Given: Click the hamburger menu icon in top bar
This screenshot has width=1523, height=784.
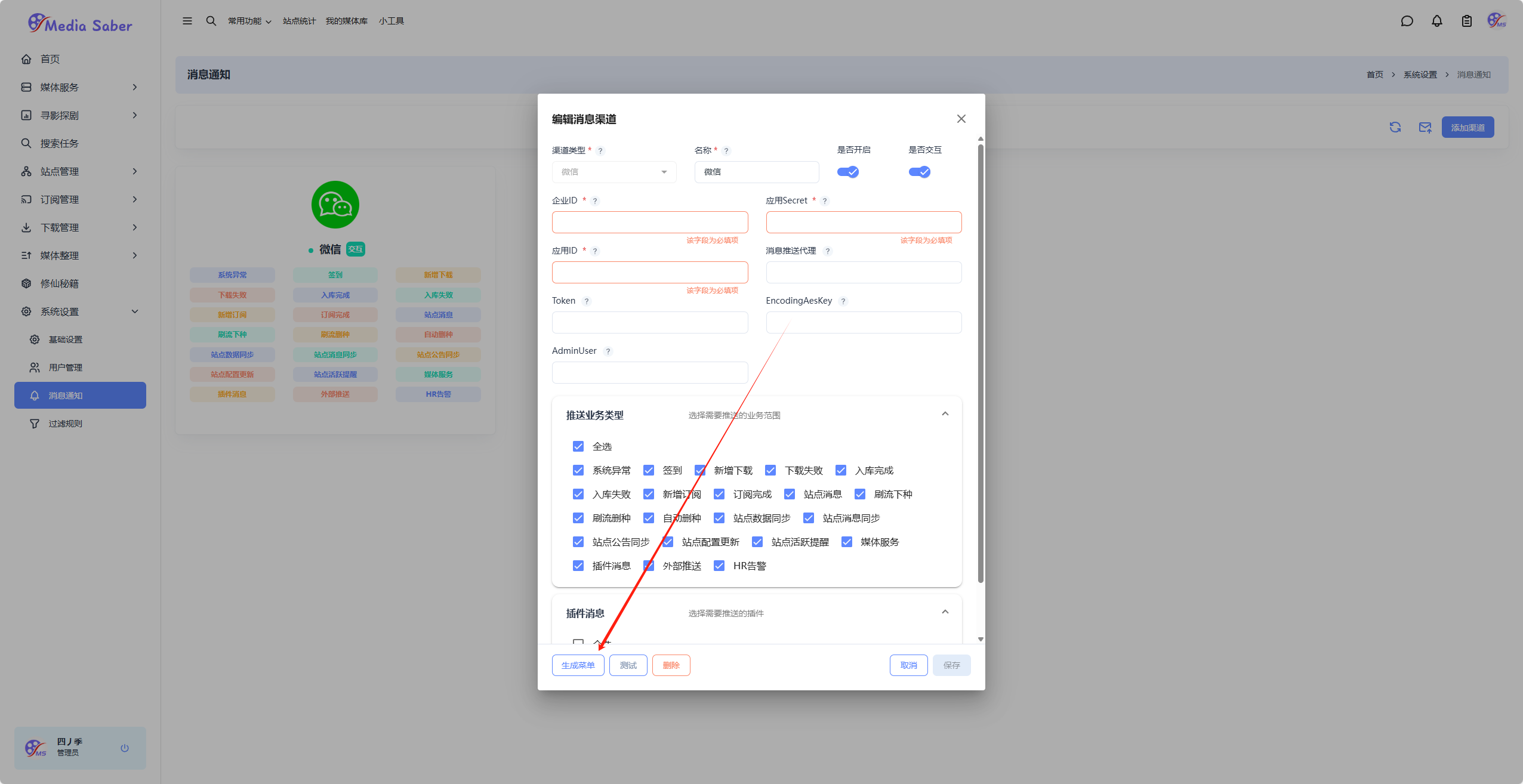Looking at the screenshot, I should 187,21.
